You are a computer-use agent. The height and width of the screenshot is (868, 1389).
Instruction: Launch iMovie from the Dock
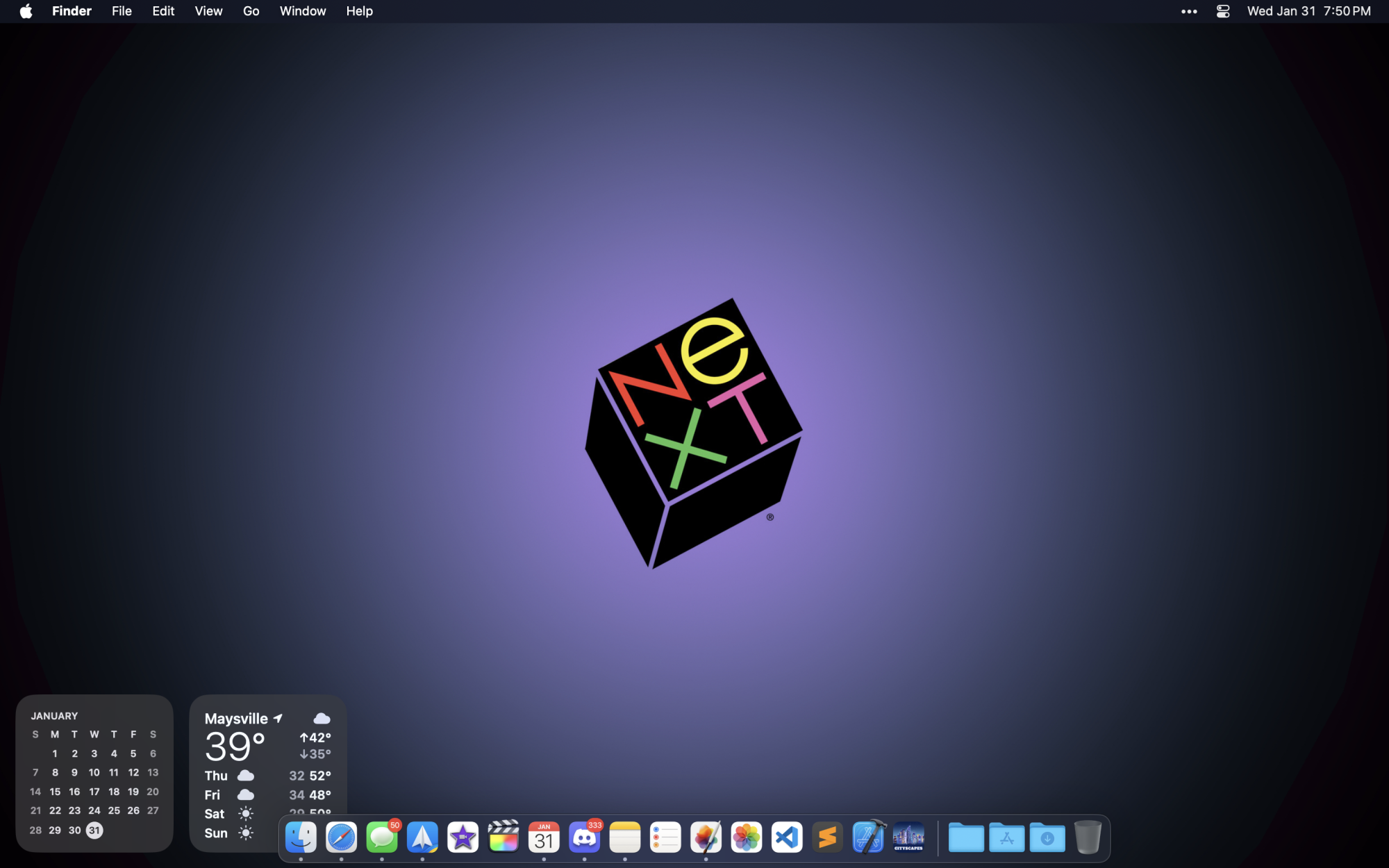click(463, 837)
